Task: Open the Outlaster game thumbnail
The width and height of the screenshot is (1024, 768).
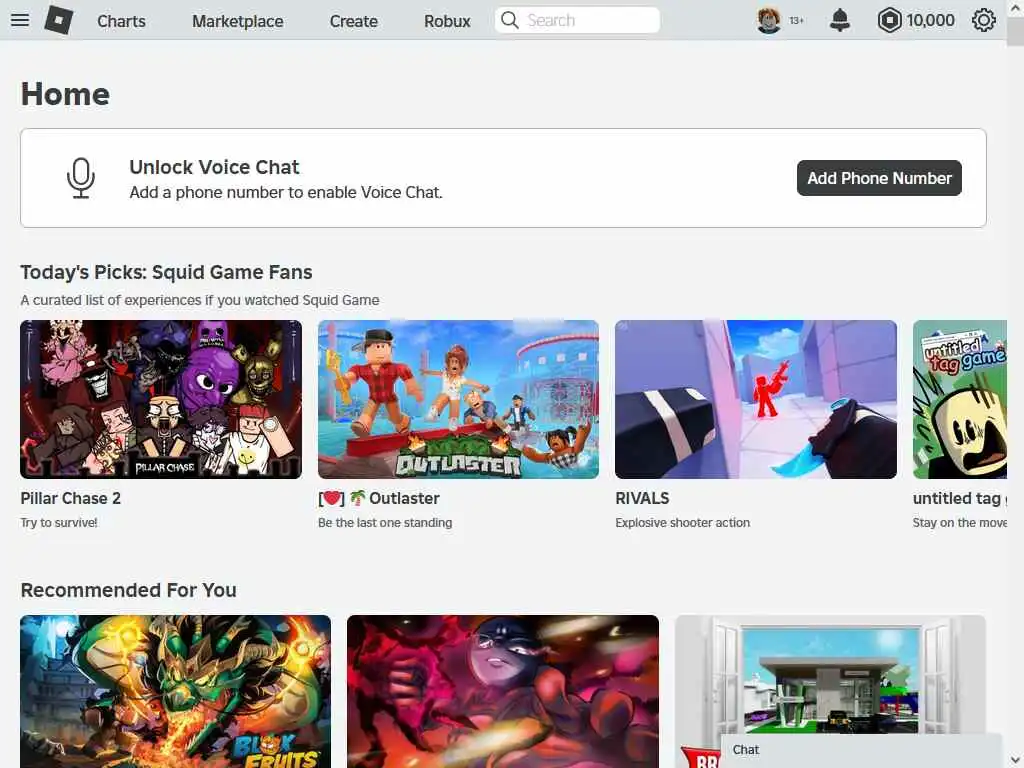Action: point(458,399)
